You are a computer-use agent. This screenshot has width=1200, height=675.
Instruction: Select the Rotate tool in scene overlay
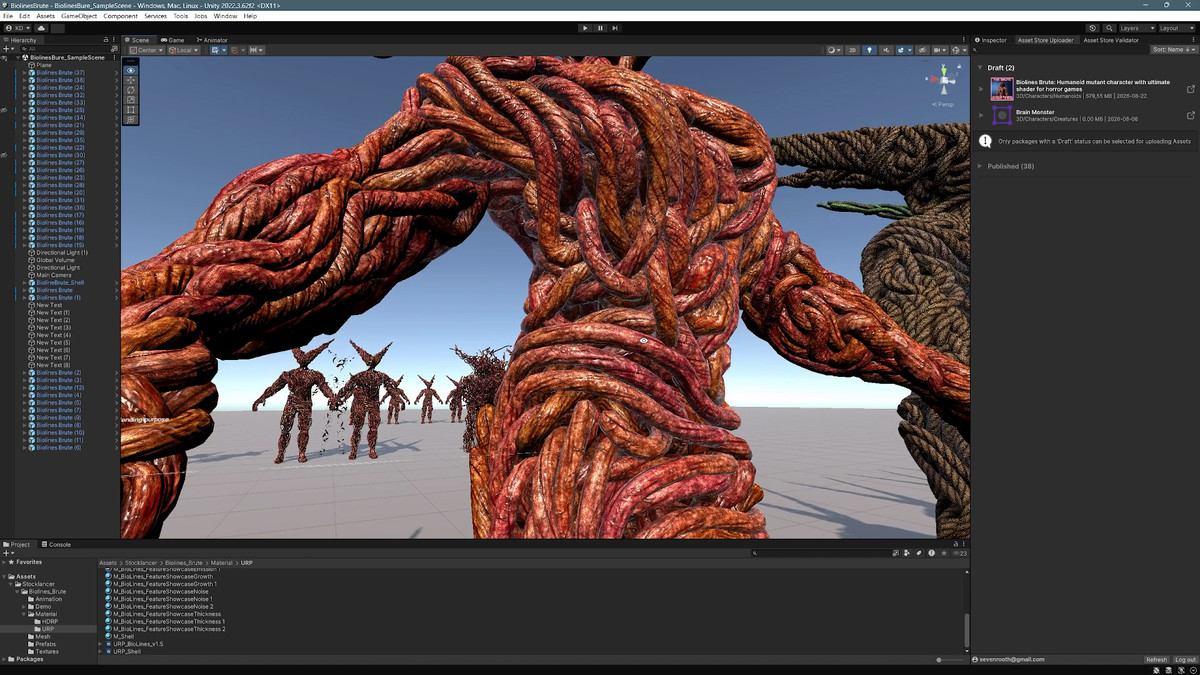pos(131,90)
